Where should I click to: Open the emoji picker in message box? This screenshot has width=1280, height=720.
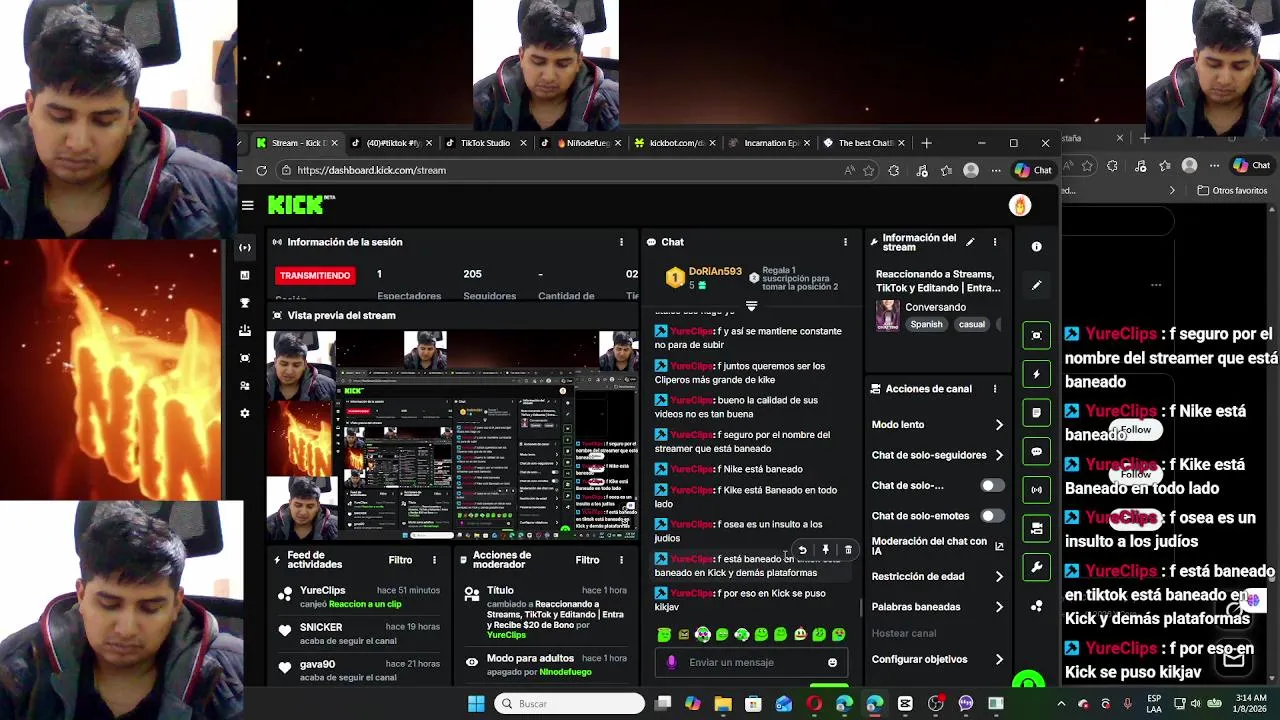click(832, 662)
